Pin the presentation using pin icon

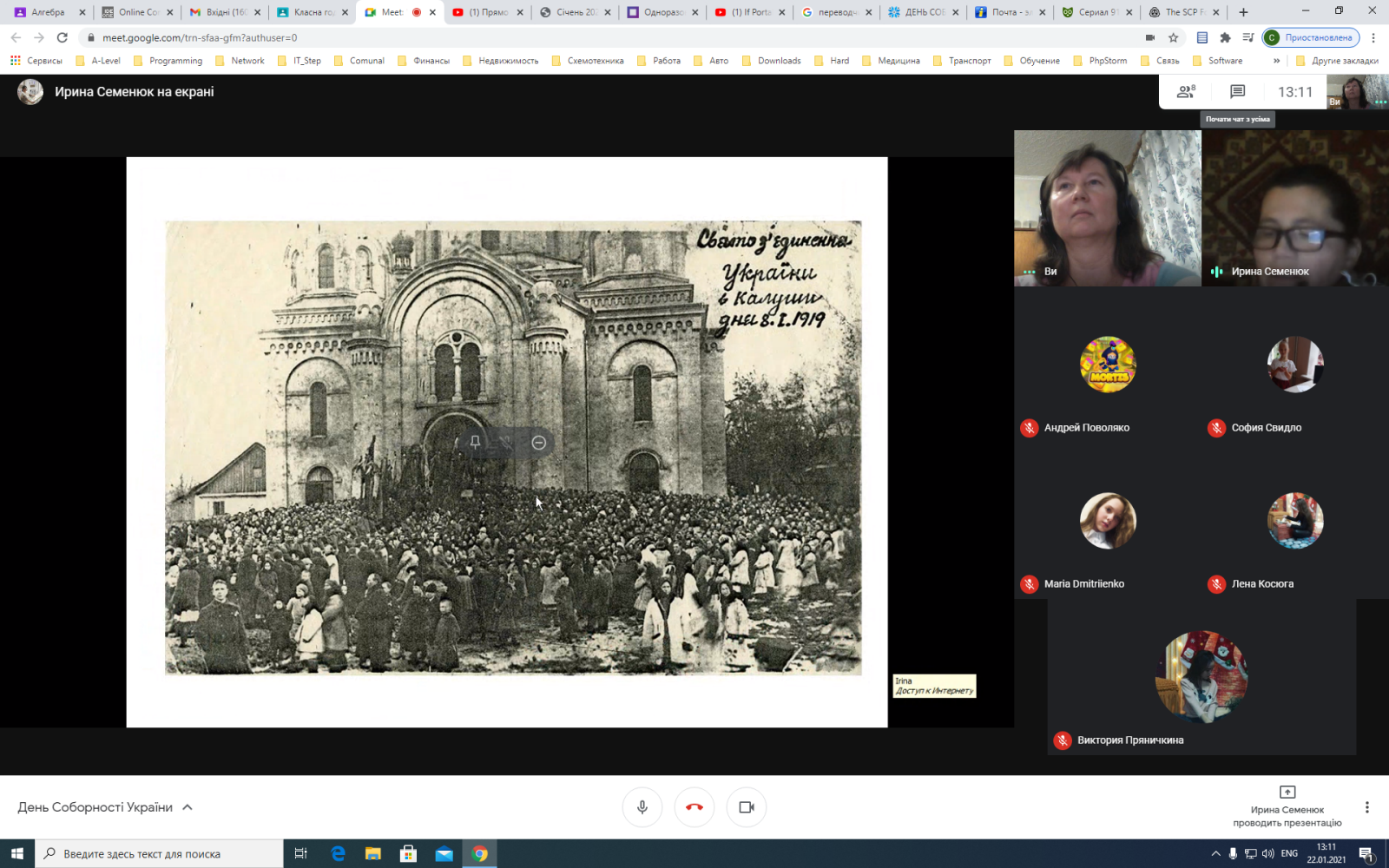(475, 442)
